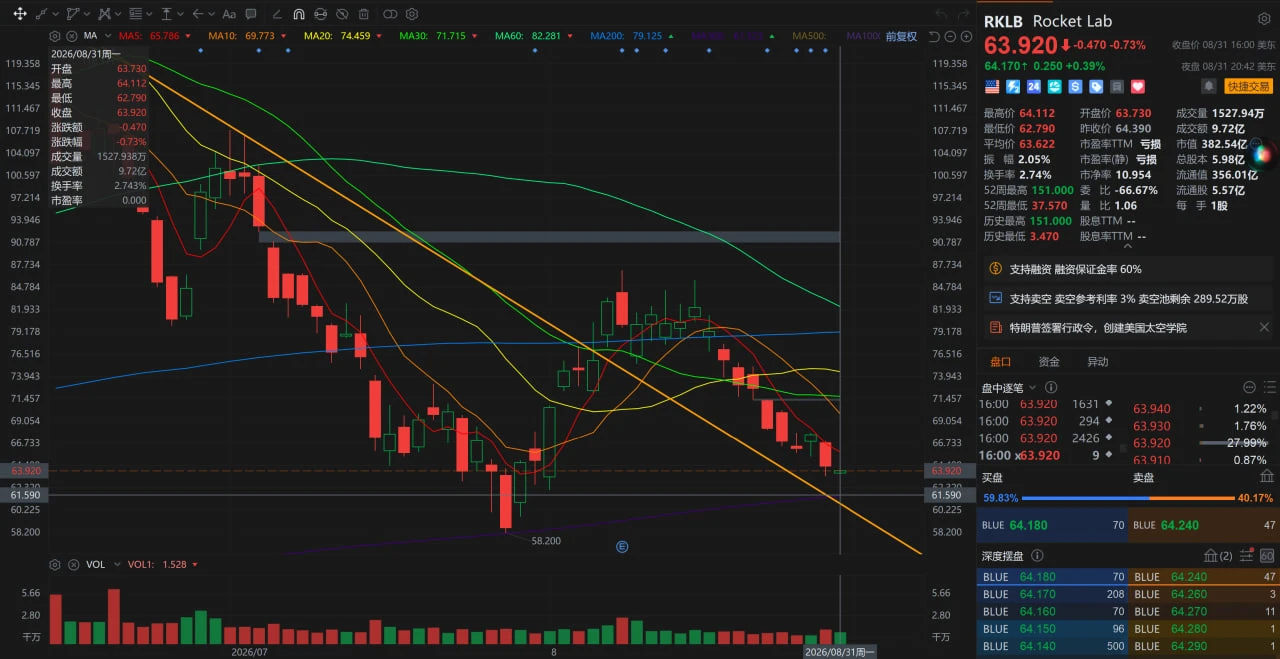The height and width of the screenshot is (659, 1280).
Task: Select the arrow annotation tool
Action: pos(198,14)
